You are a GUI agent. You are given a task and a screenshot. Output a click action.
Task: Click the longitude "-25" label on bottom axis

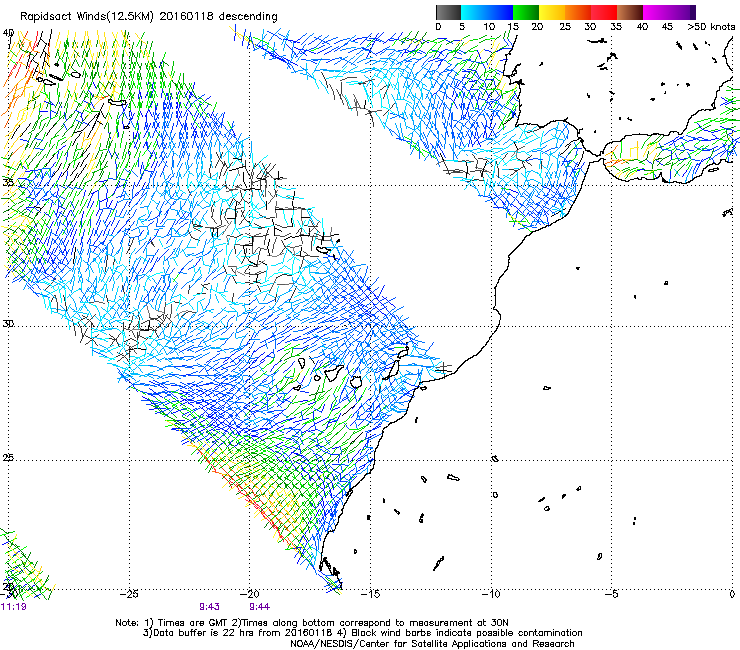(129, 594)
